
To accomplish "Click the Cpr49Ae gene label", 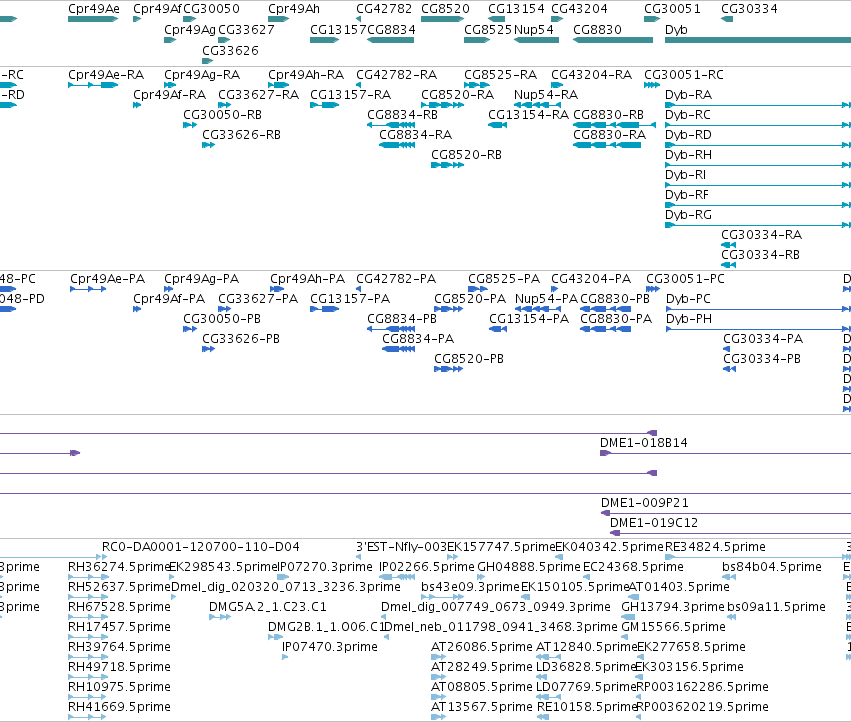I will pos(94,9).
